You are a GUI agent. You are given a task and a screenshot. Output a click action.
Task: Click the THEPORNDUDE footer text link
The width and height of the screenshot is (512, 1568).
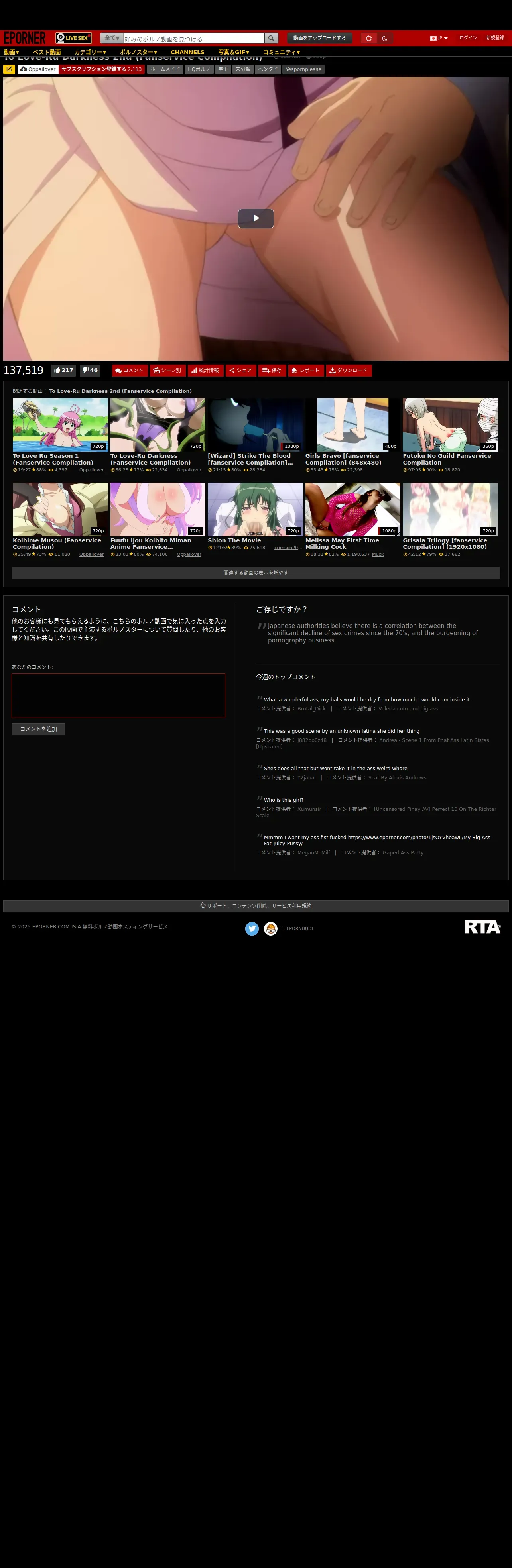[x=297, y=928]
